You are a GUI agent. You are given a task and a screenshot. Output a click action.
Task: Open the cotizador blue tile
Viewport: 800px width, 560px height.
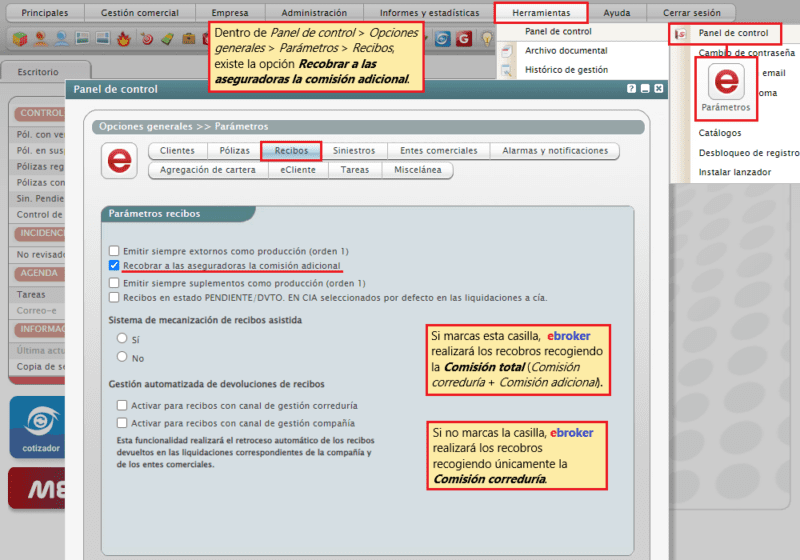[38, 427]
